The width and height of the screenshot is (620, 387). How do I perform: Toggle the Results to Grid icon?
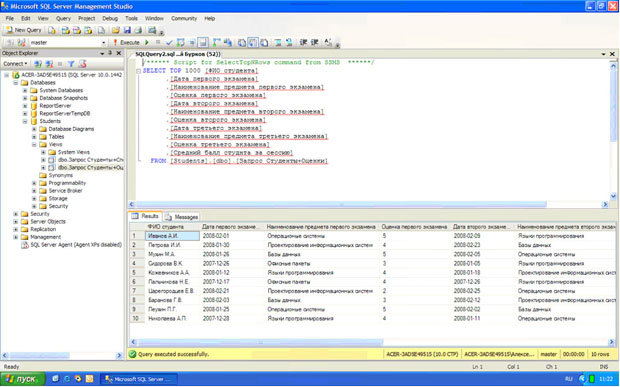point(253,42)
